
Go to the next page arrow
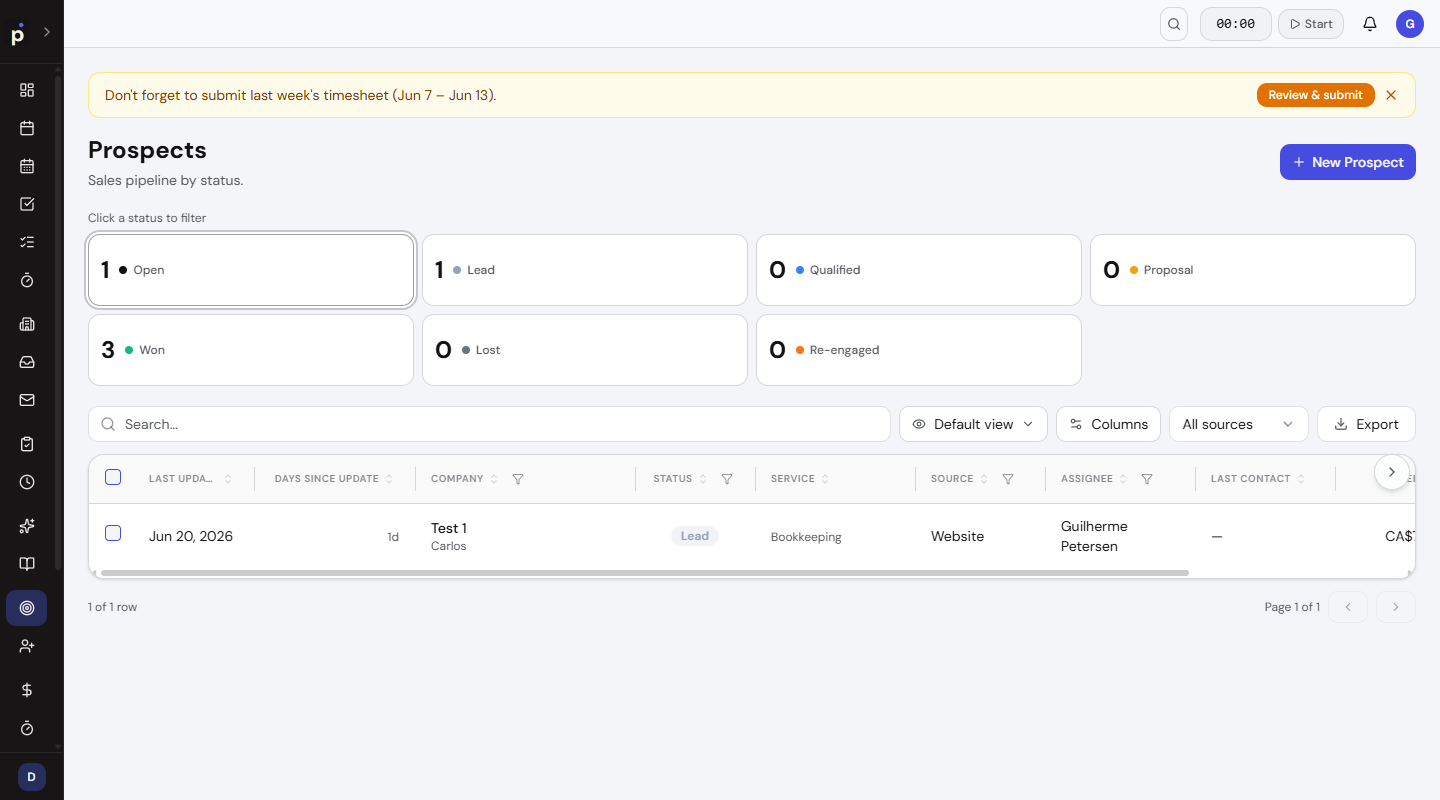point(1396,607)
